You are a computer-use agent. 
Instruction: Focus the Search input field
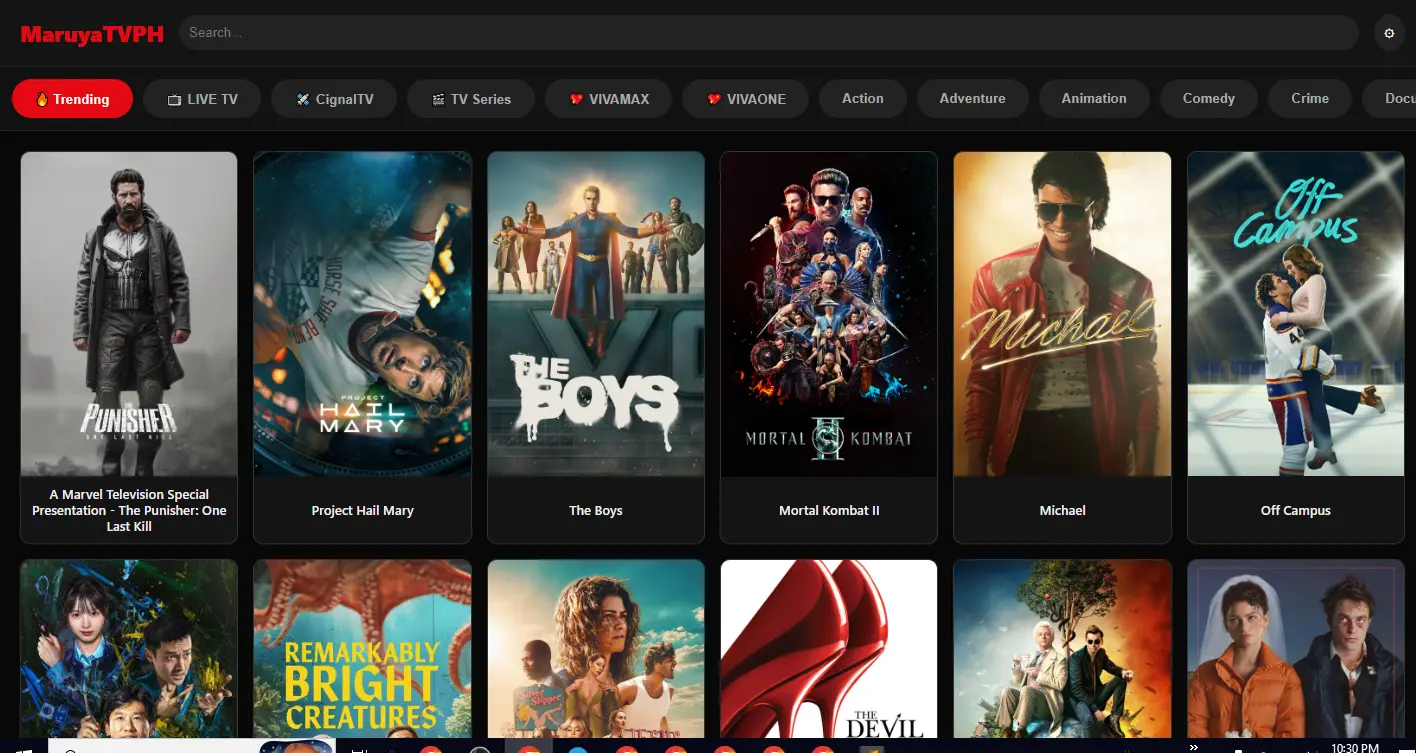[x=768, y=33]
